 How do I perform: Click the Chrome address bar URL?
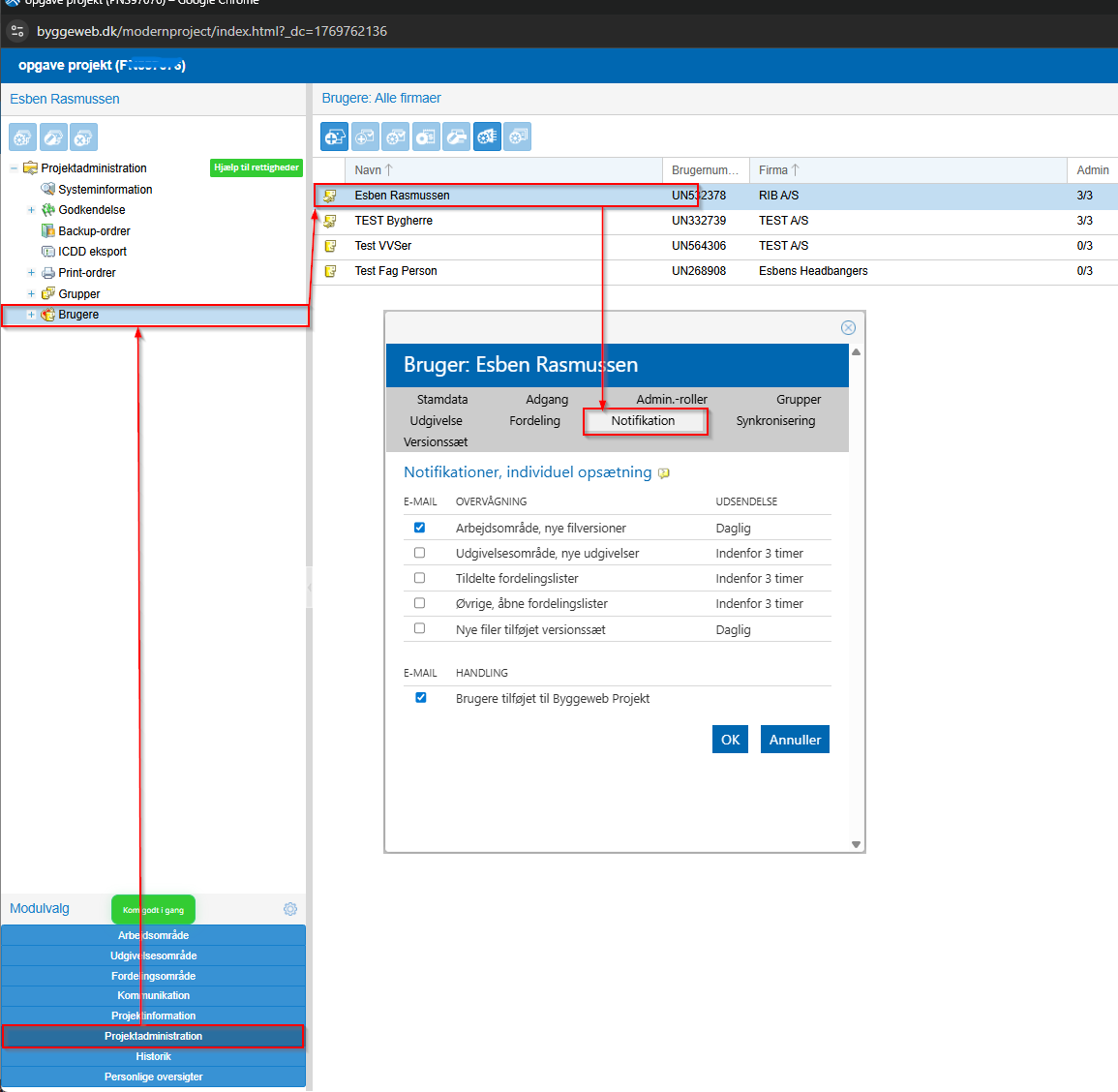coord(212,31)
